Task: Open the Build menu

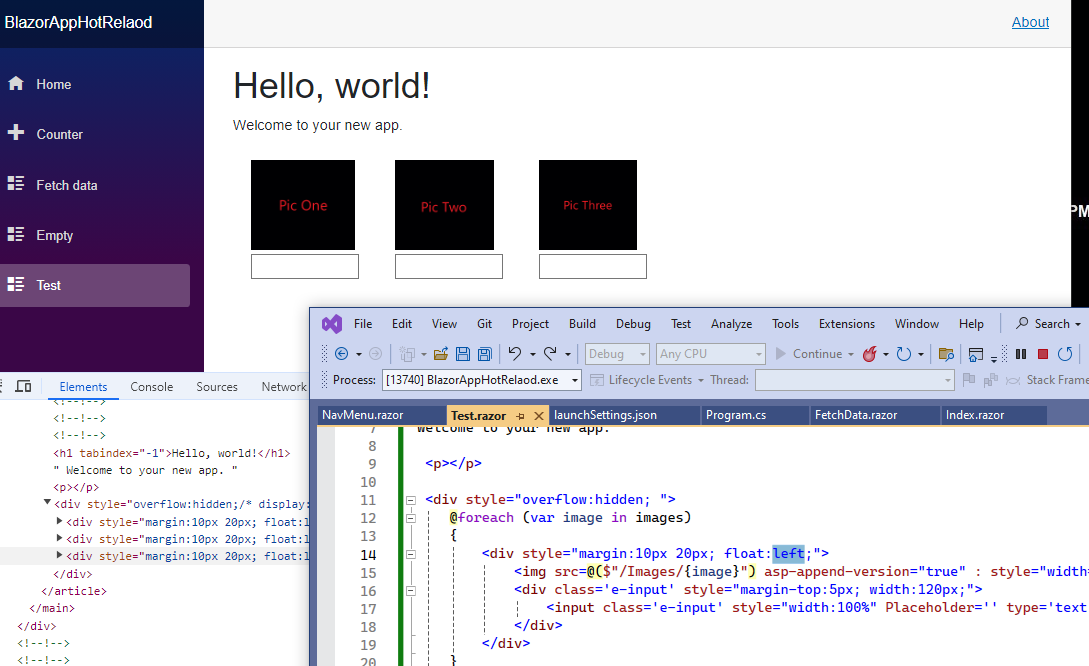Action: 581,323
